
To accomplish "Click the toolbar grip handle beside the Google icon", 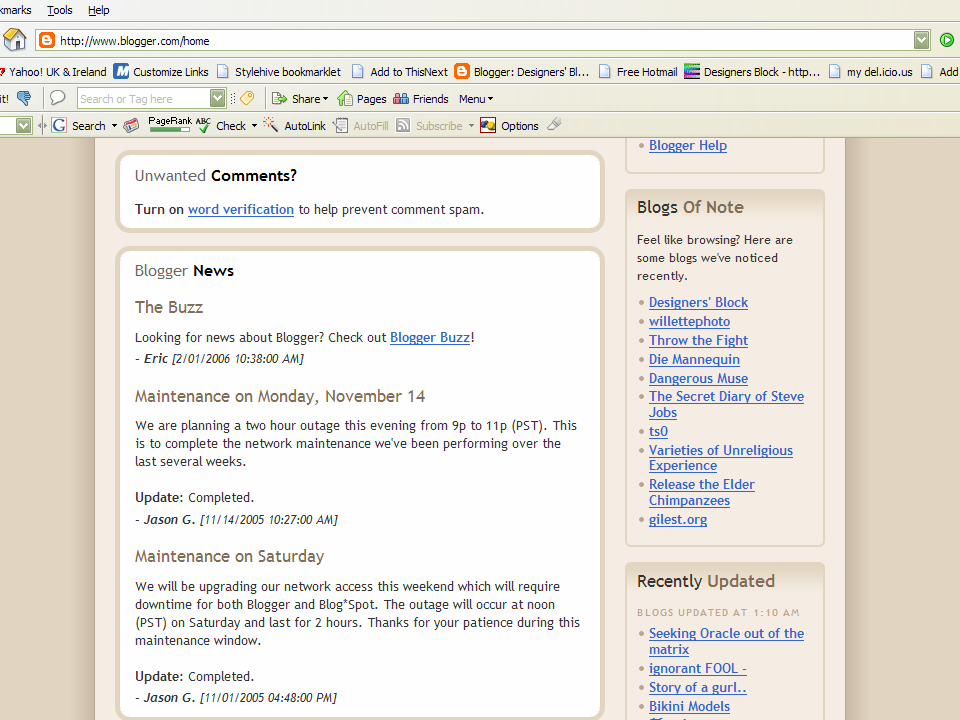I will (x=42, y=126).
